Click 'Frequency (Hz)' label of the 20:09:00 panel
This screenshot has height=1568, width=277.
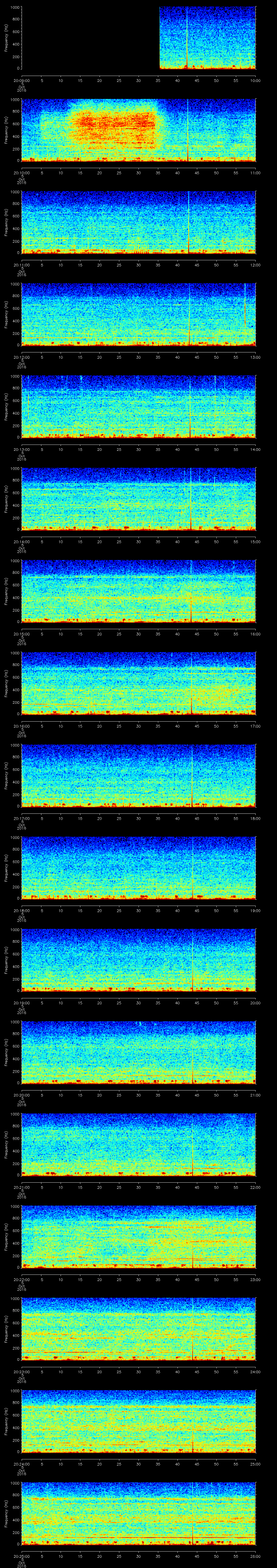[x=6, y=38]
